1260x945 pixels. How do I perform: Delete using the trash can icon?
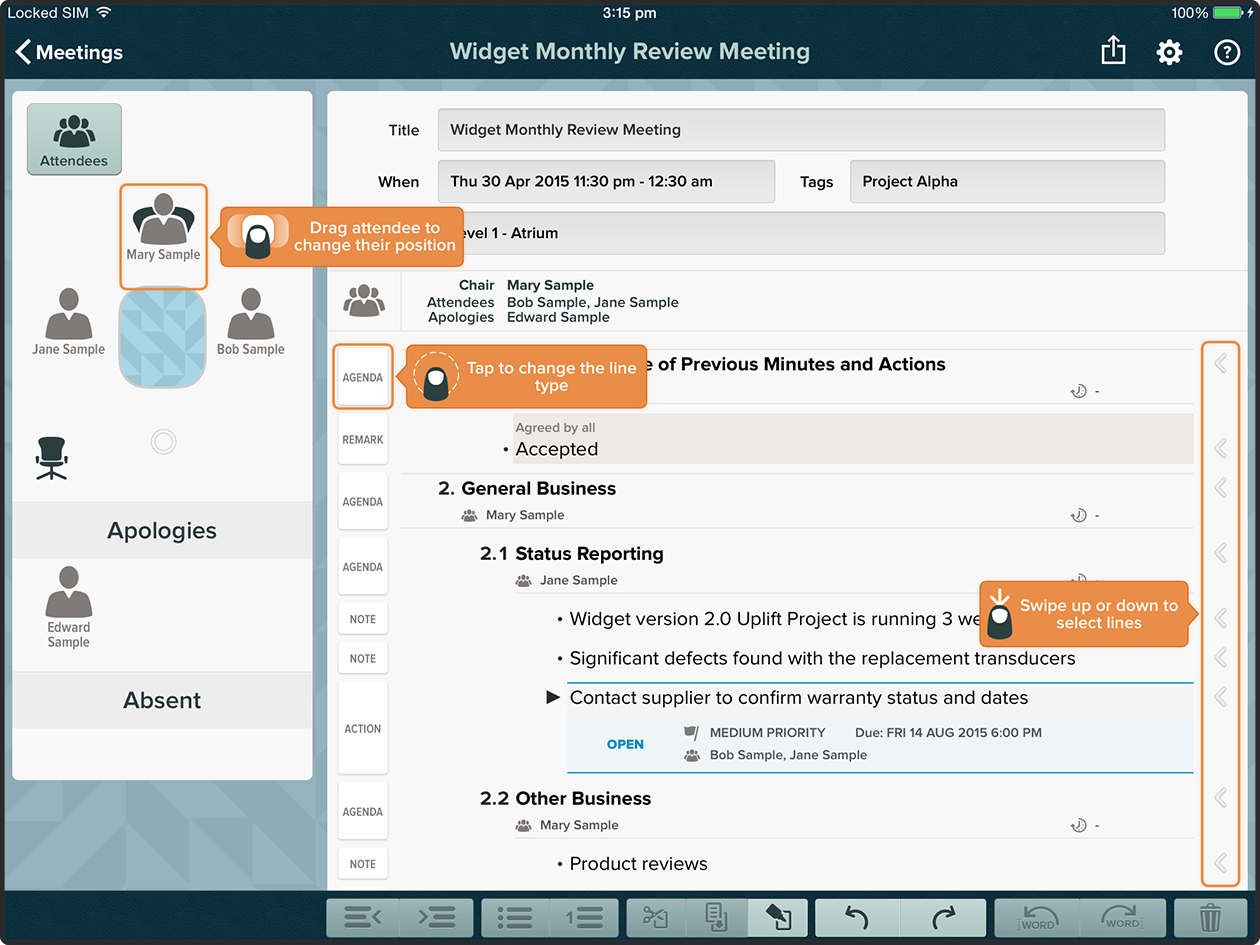tap(1210, 917)
